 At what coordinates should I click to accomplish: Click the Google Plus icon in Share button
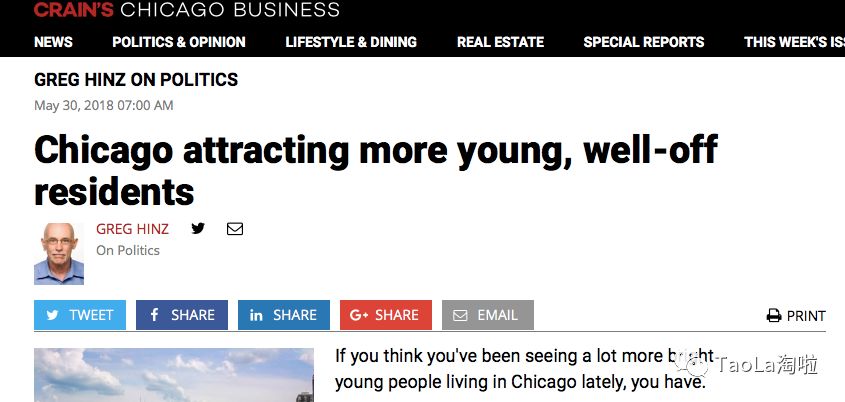point(359,315)
